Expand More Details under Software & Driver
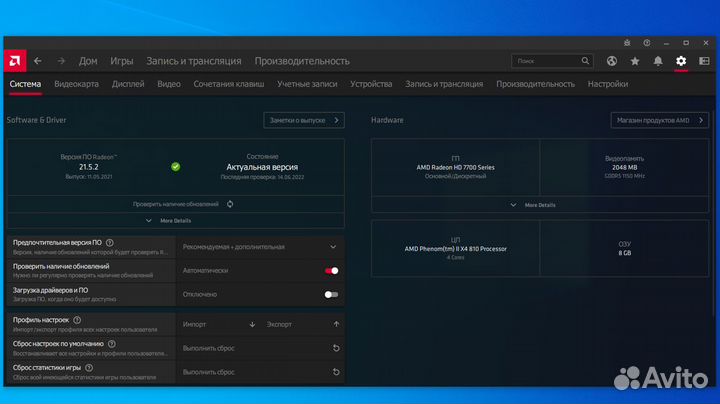 point(175,220)
